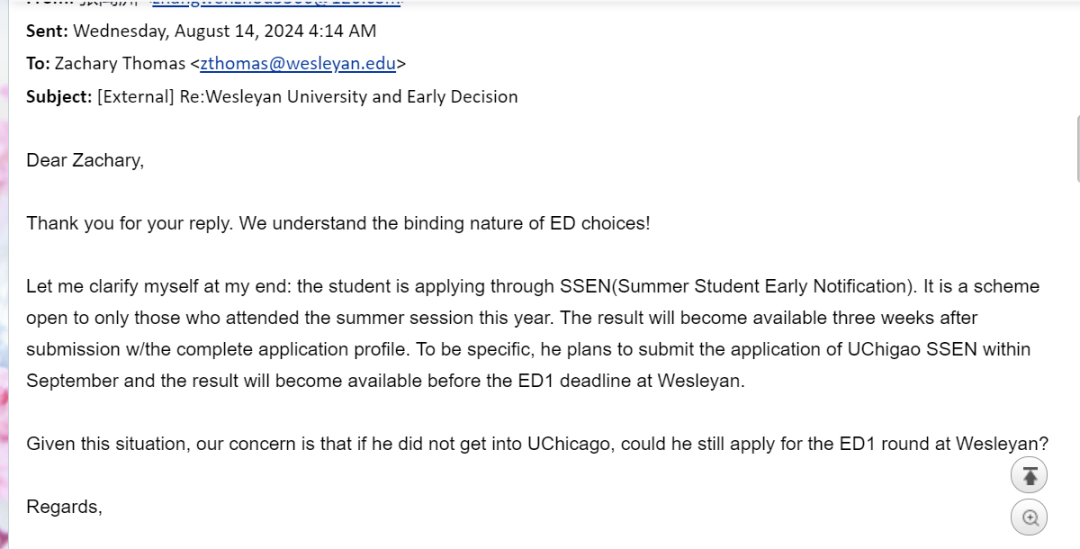Click the '[External]' tag in subject
This screenshot has height=549, width=1080.
point(136,96)
